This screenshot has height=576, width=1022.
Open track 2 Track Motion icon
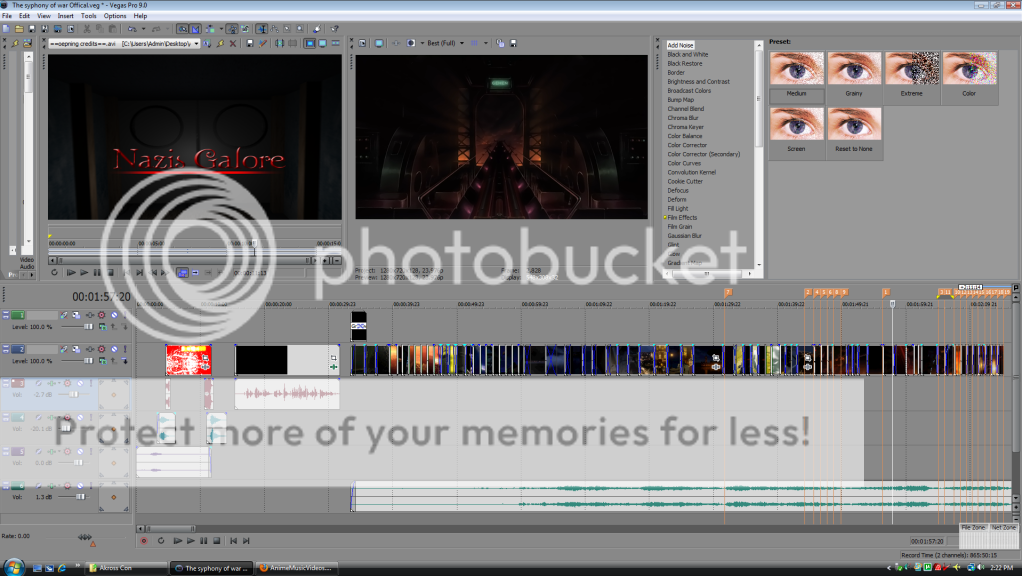76,349
